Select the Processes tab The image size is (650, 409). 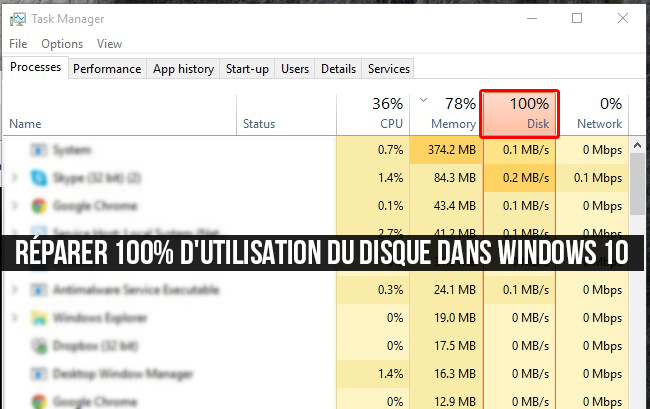point(35,67)
